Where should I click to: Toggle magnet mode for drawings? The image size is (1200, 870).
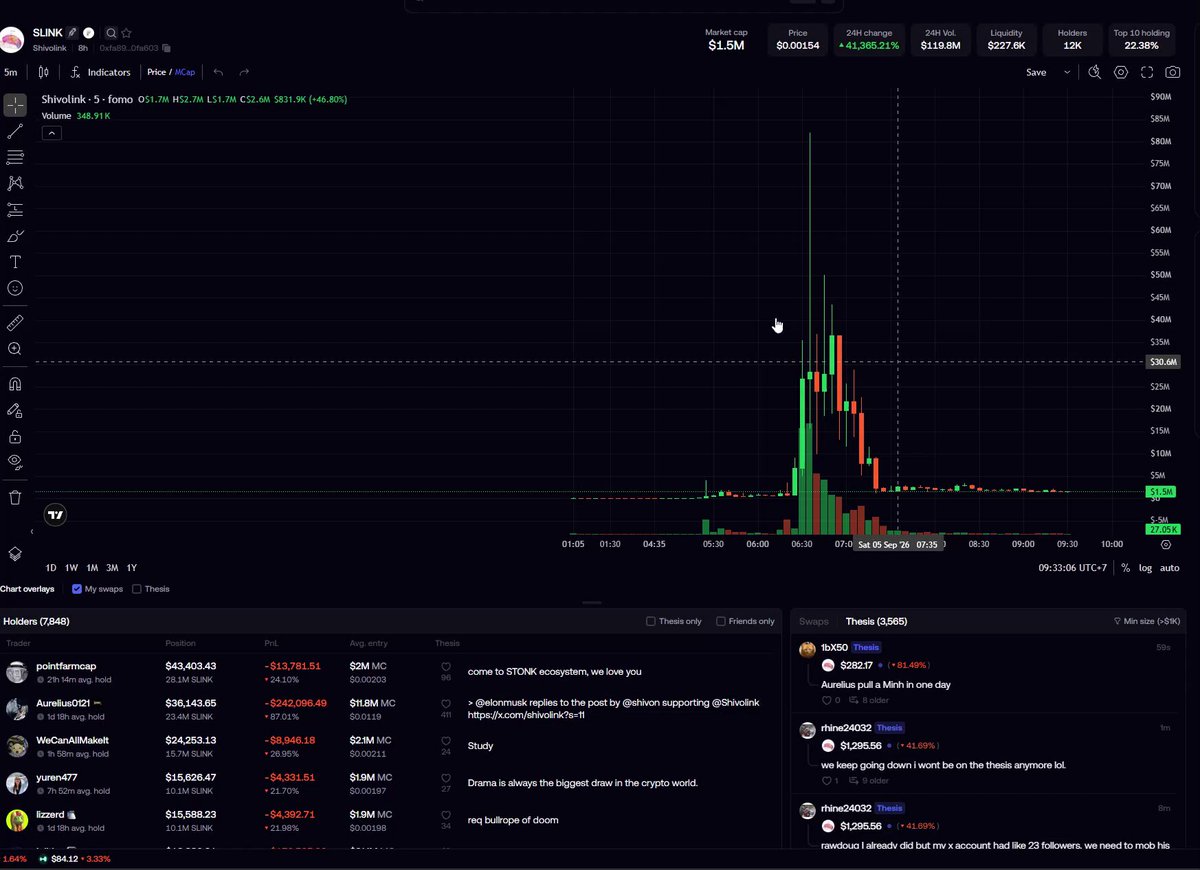15,384
